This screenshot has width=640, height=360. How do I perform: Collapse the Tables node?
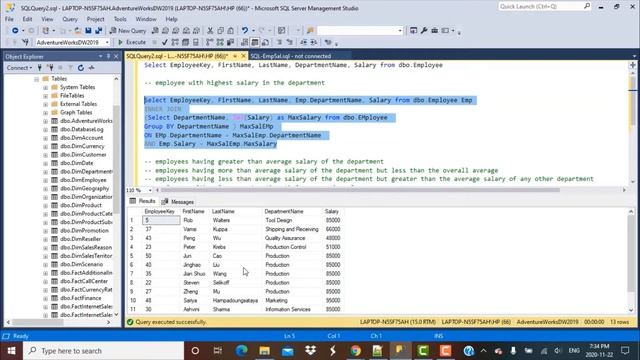36,79
